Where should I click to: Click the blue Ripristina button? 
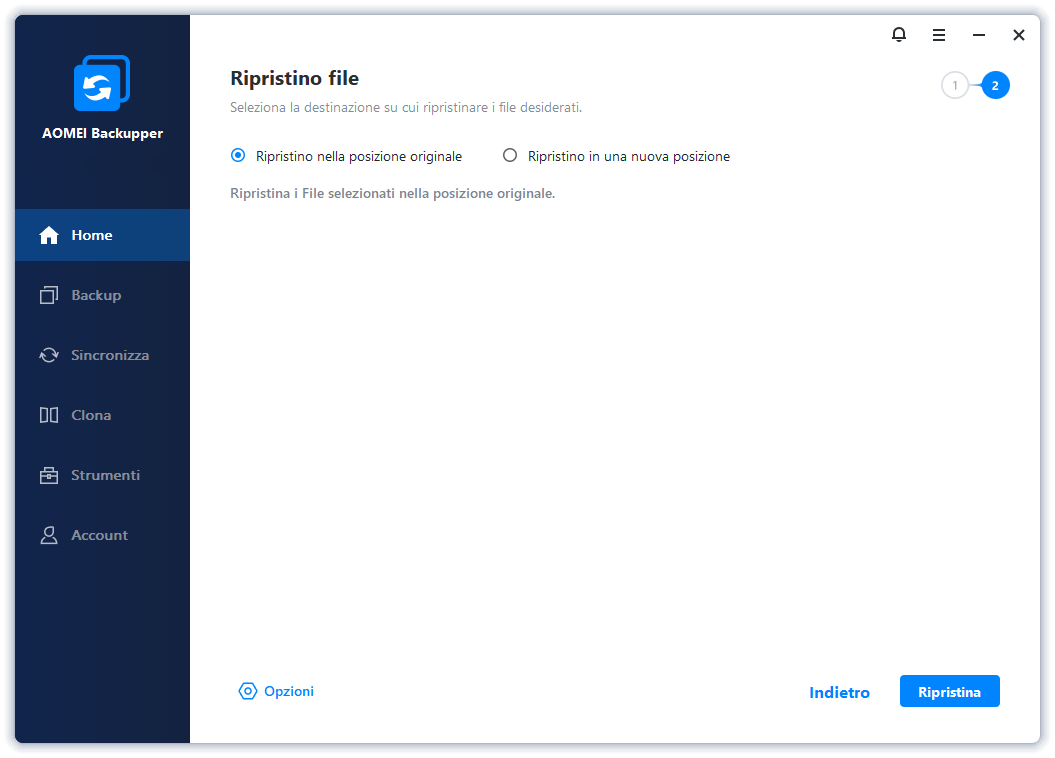click(949, 691)
